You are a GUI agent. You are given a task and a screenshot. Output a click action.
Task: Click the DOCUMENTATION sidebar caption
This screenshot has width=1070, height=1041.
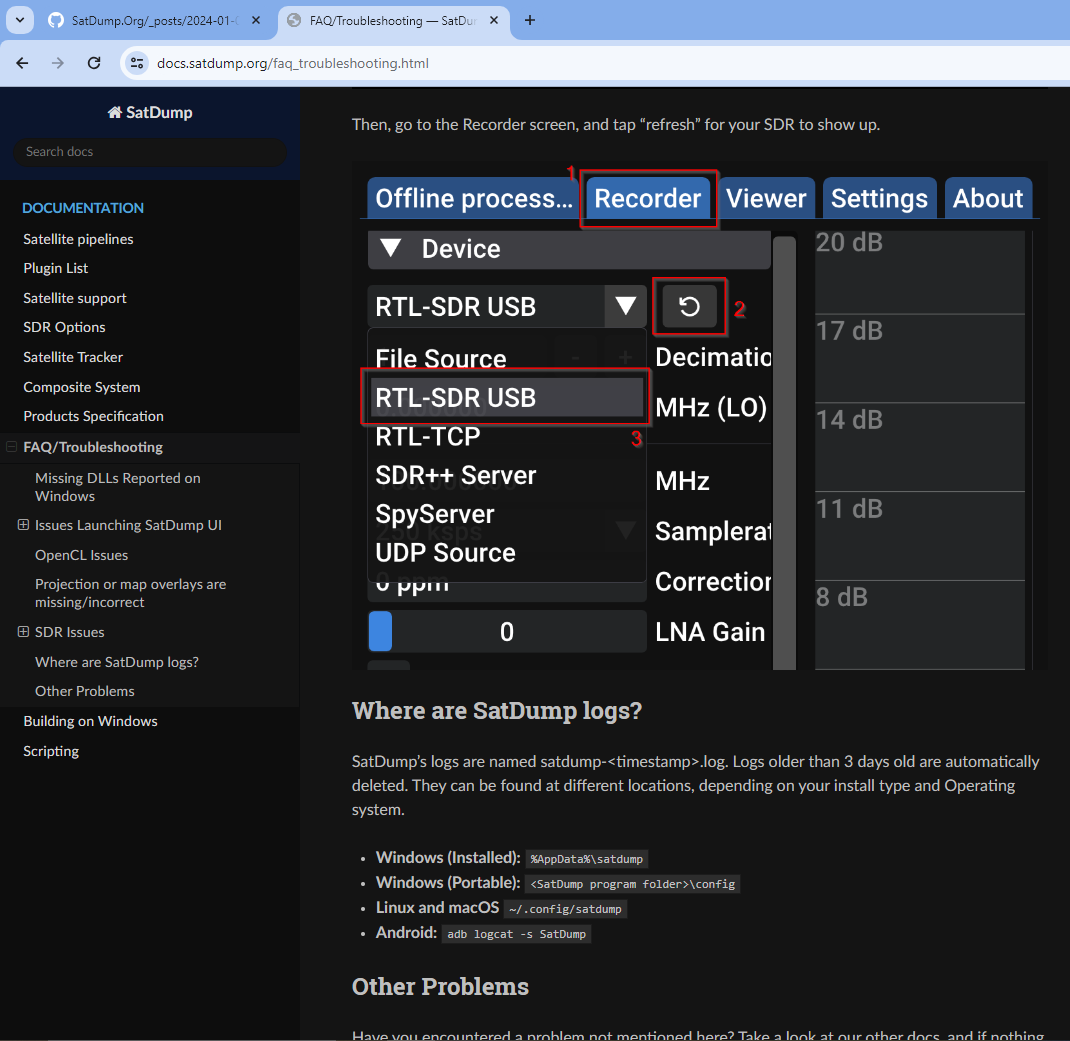coord(83,208)
